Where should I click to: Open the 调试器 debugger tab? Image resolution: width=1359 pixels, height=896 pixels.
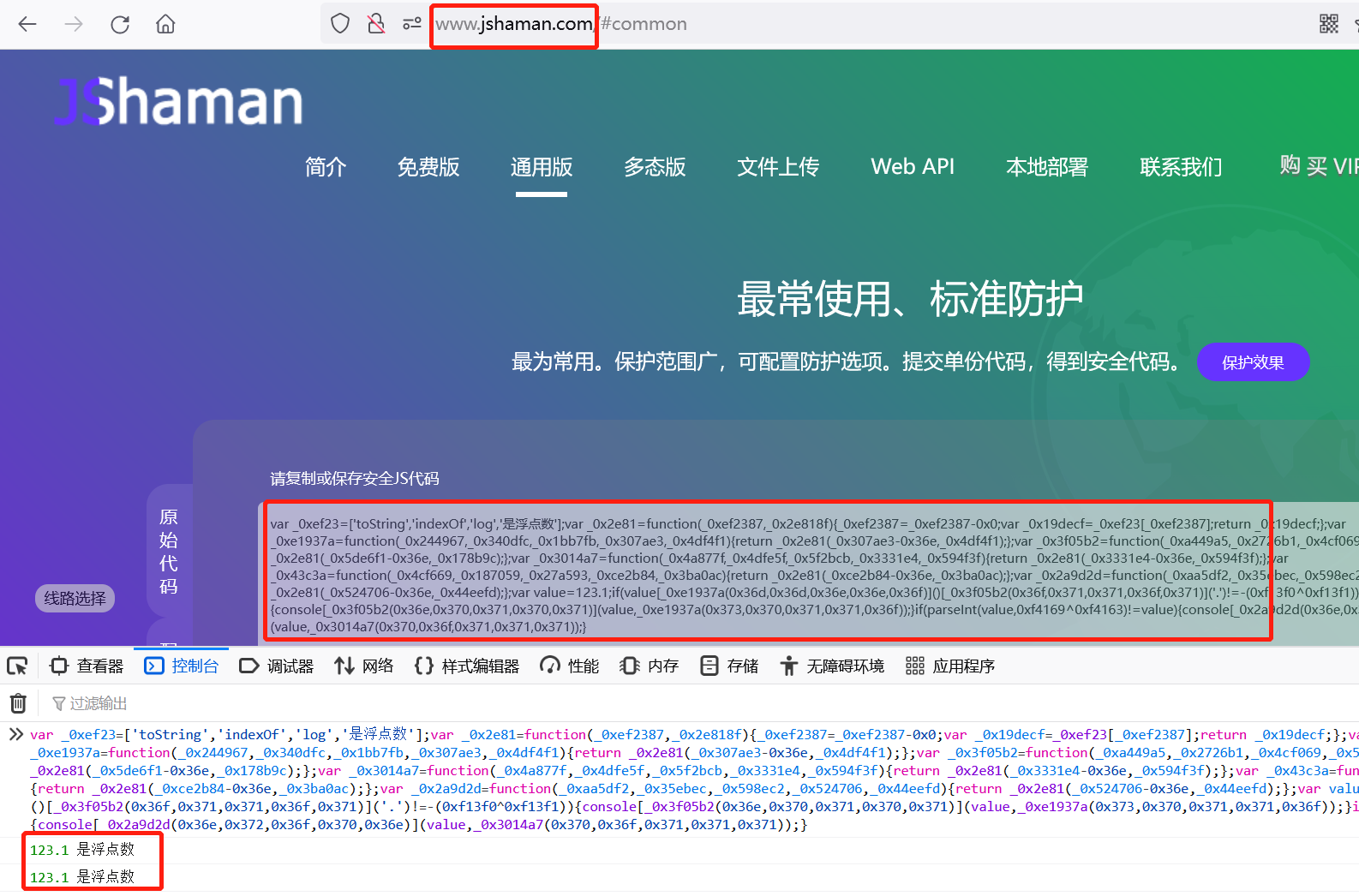point(277,666)
